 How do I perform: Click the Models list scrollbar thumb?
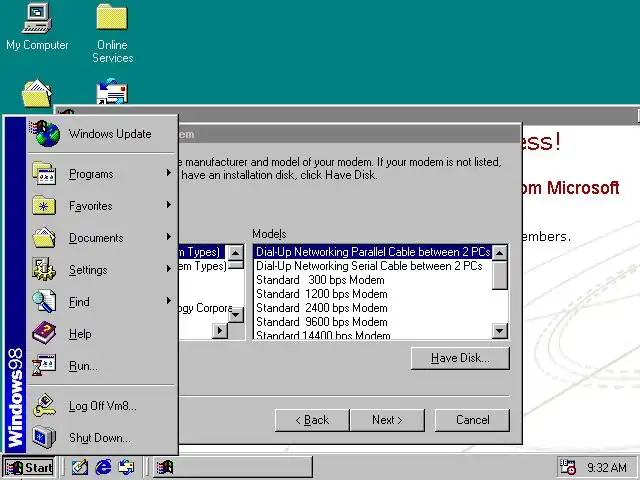[500, 275]
